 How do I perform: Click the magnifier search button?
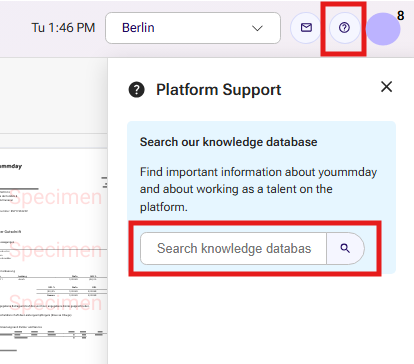345,248
